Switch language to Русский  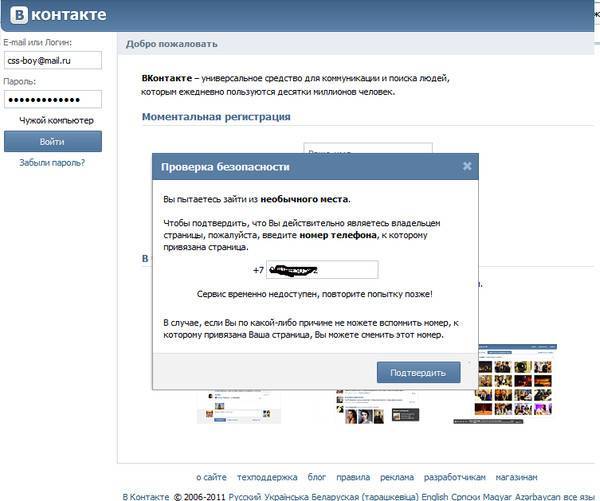click(245, 497)
